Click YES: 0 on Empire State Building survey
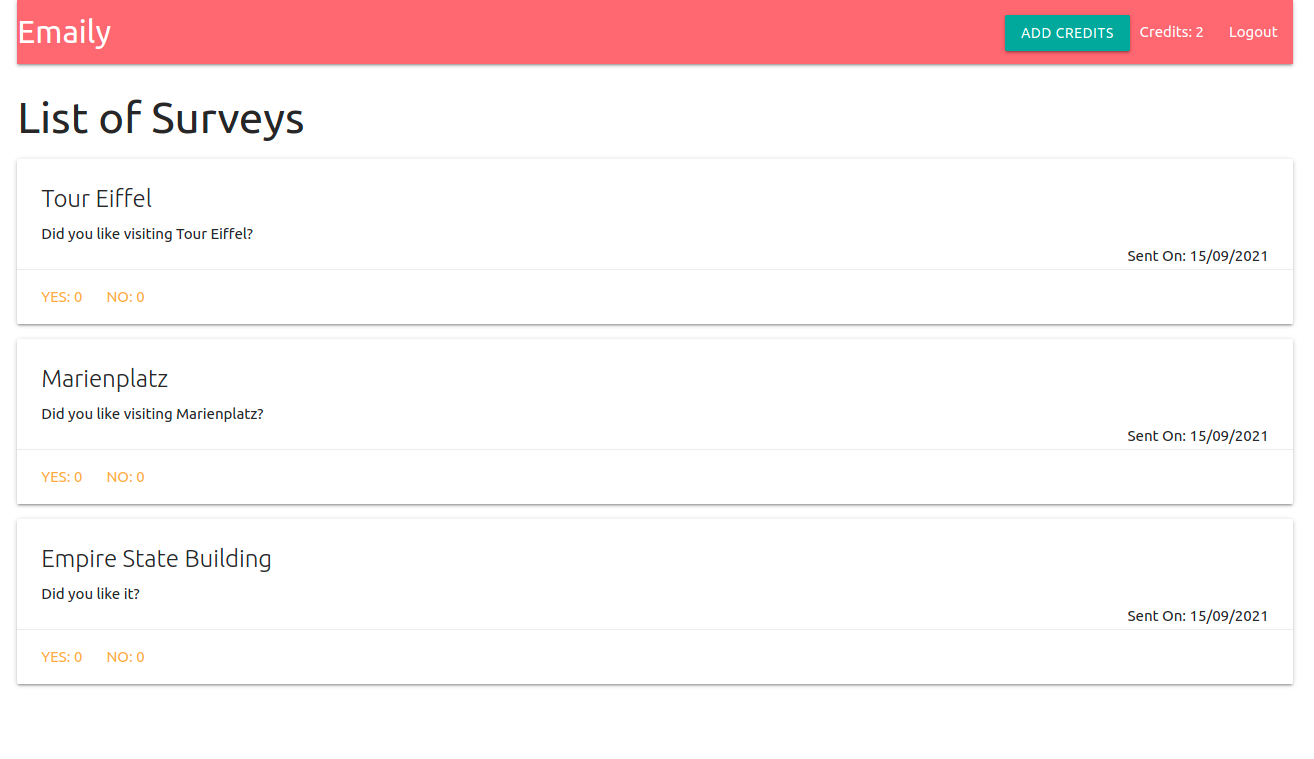The image size is (1314, 759). point(62,657)
